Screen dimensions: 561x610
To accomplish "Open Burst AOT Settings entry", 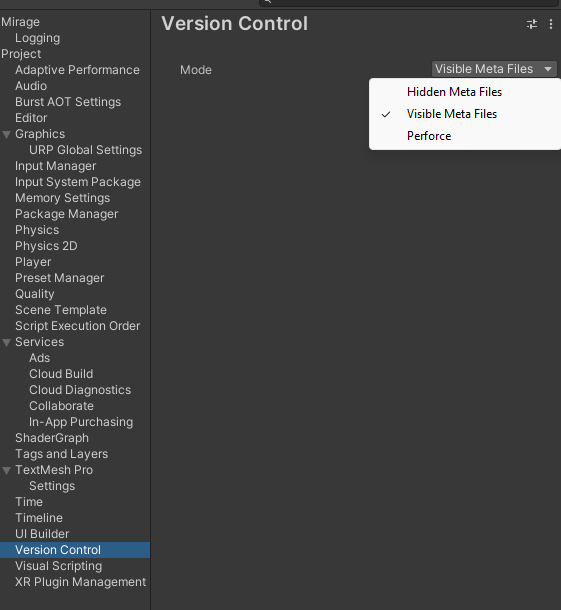I will (x=68, y=102).
